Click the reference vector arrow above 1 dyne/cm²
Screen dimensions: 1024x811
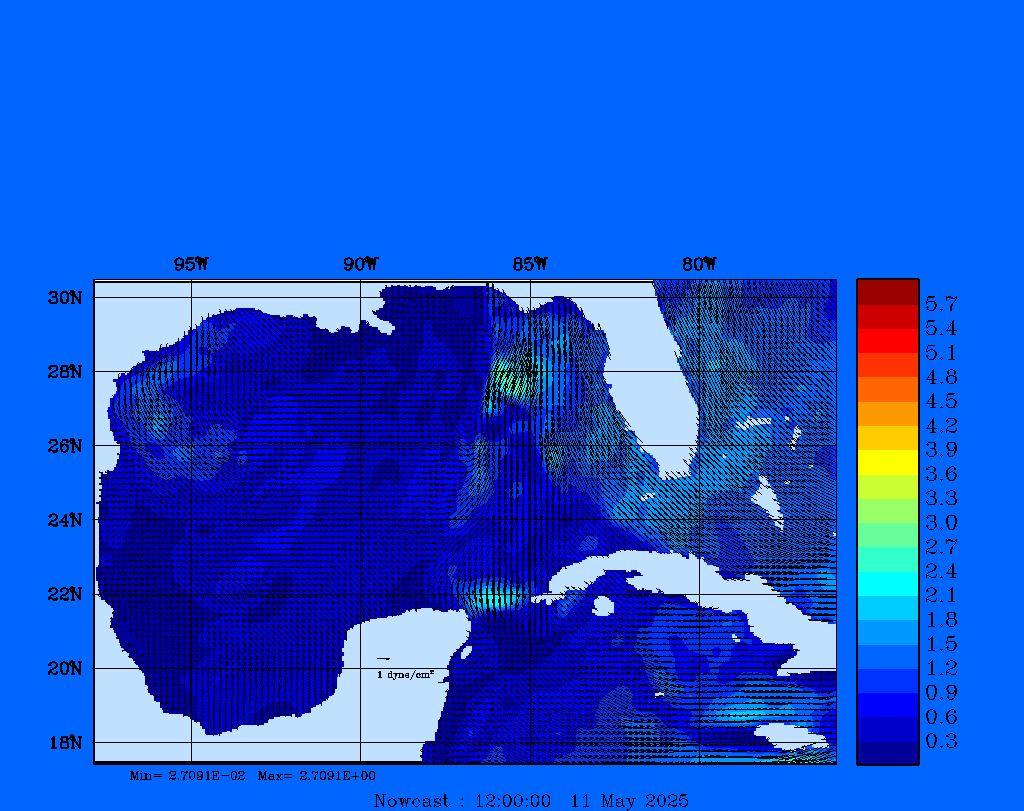tap(383, 659)
